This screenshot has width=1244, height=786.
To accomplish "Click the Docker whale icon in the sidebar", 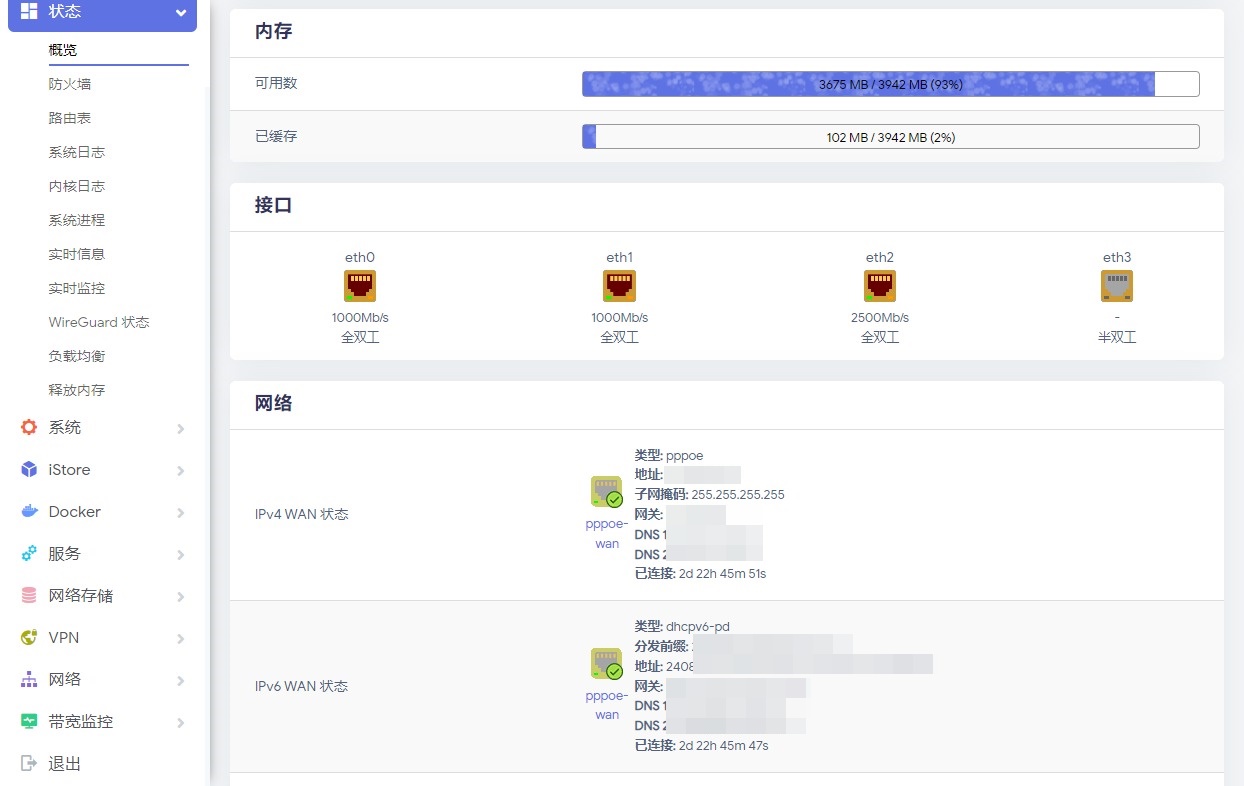I will click(31, 511).
